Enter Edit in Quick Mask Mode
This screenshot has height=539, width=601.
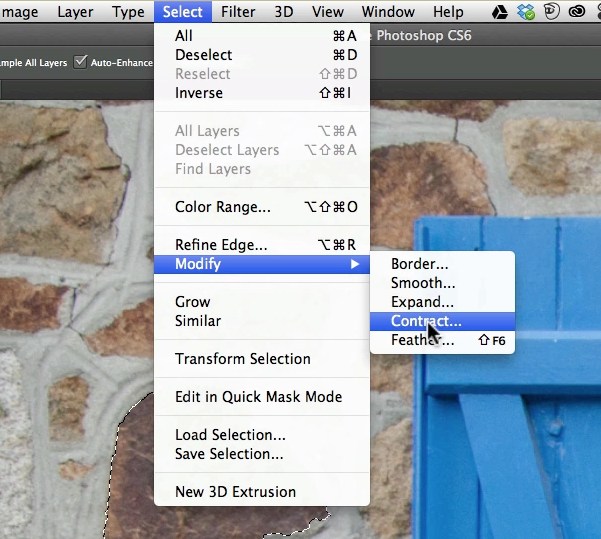(258, 397)
